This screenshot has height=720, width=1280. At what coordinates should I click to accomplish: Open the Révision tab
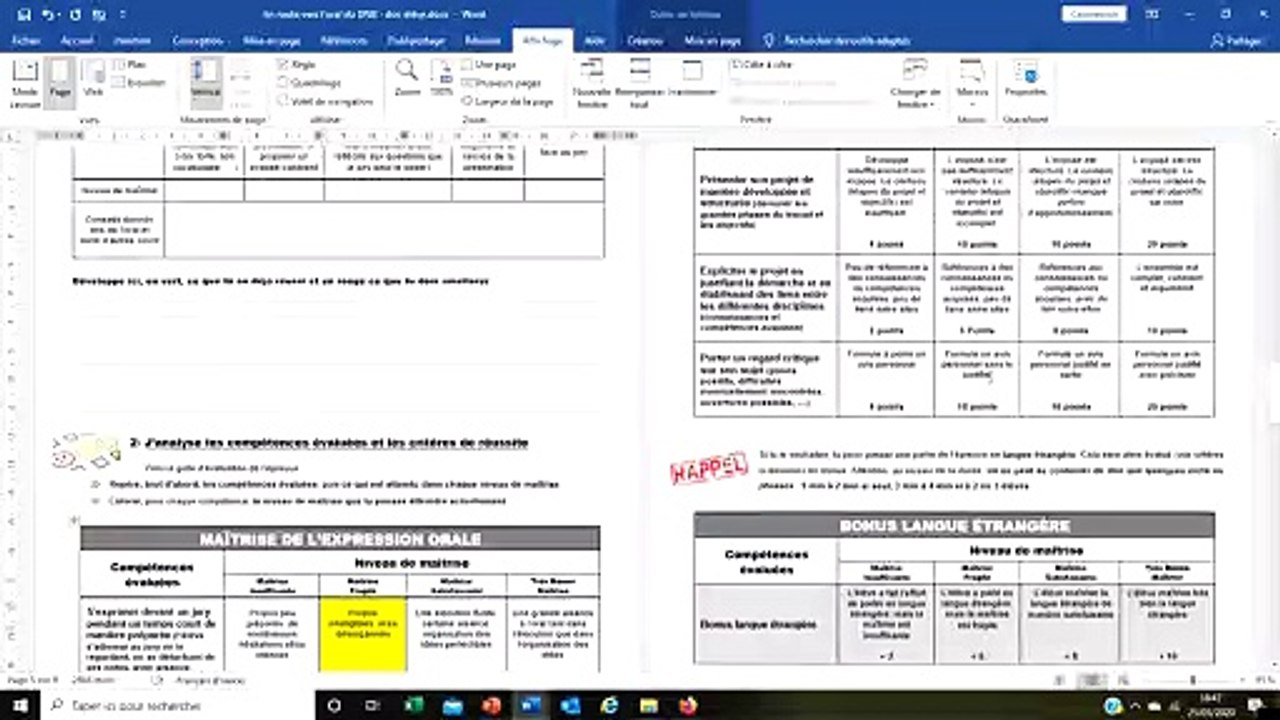click(483, 41)
